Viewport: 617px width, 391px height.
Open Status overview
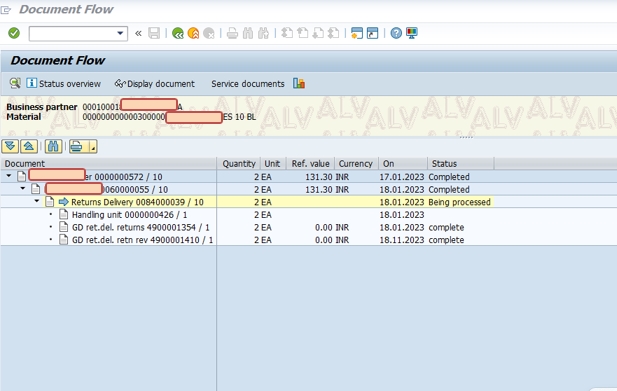[64, 83]
